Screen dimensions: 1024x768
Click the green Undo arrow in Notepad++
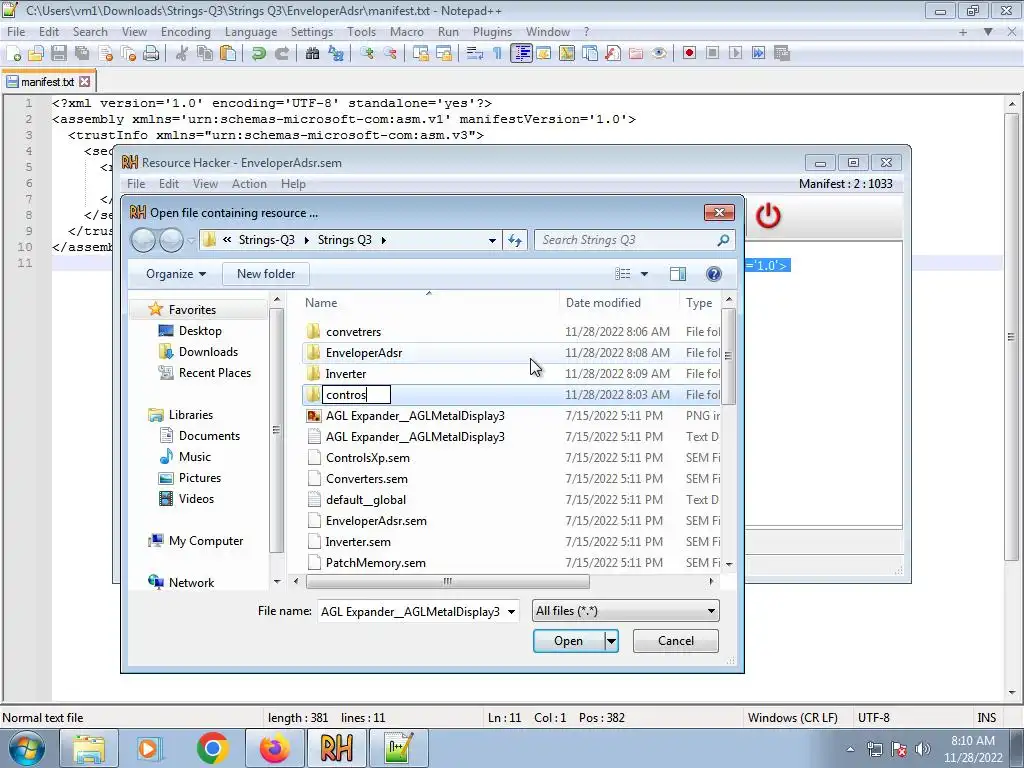pyautogui.click(x=259, y=54)
